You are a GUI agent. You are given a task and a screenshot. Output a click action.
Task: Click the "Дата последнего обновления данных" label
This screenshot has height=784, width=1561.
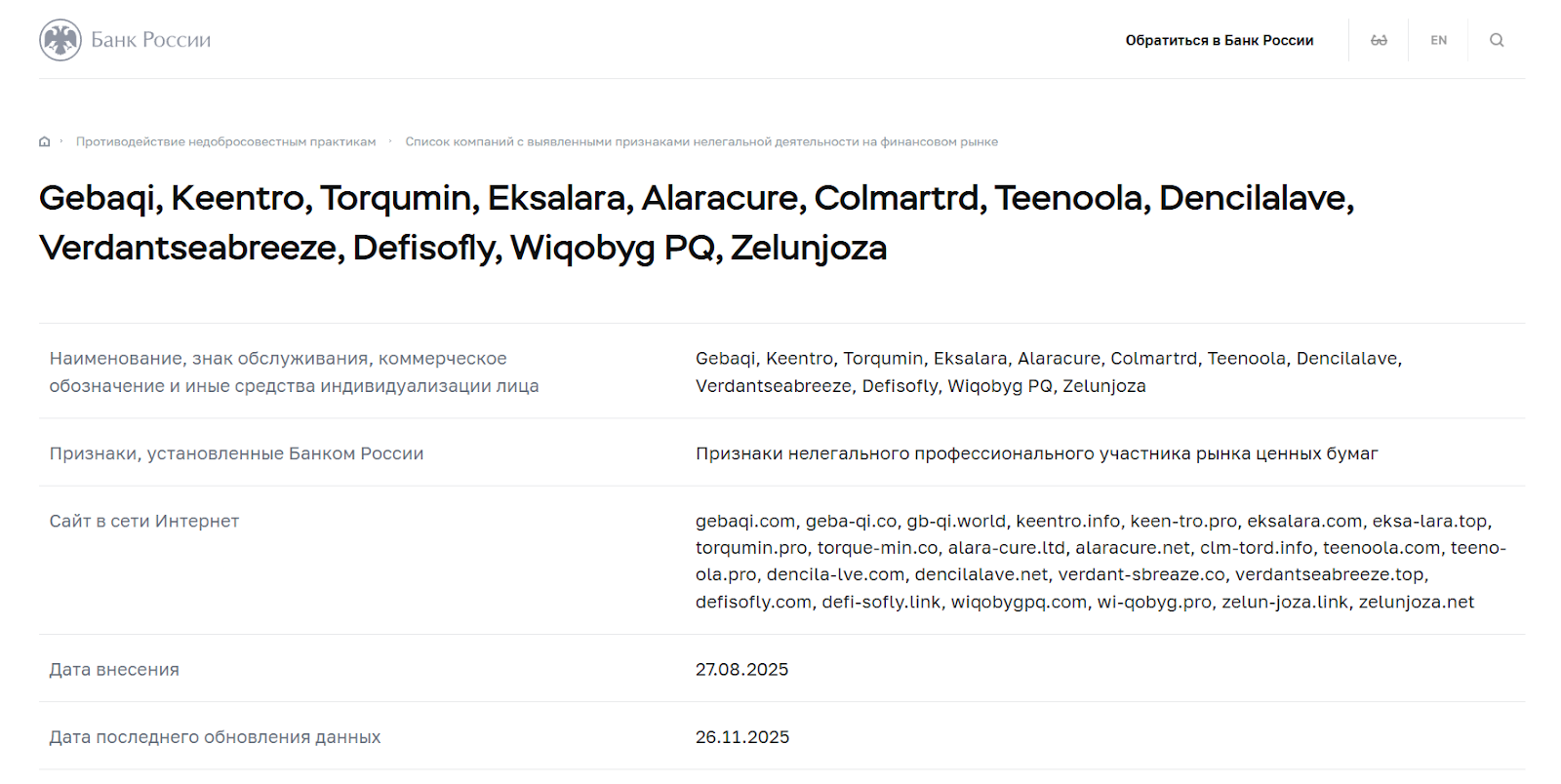coord(215,737)
